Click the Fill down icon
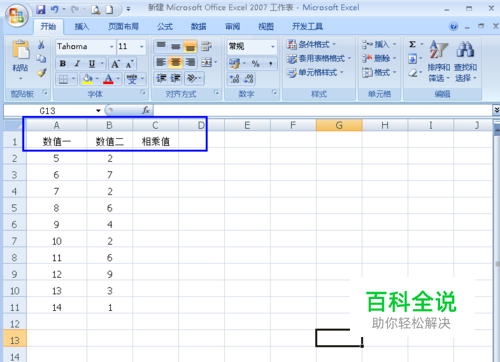The image size is (500, 362). coord(412,59)
